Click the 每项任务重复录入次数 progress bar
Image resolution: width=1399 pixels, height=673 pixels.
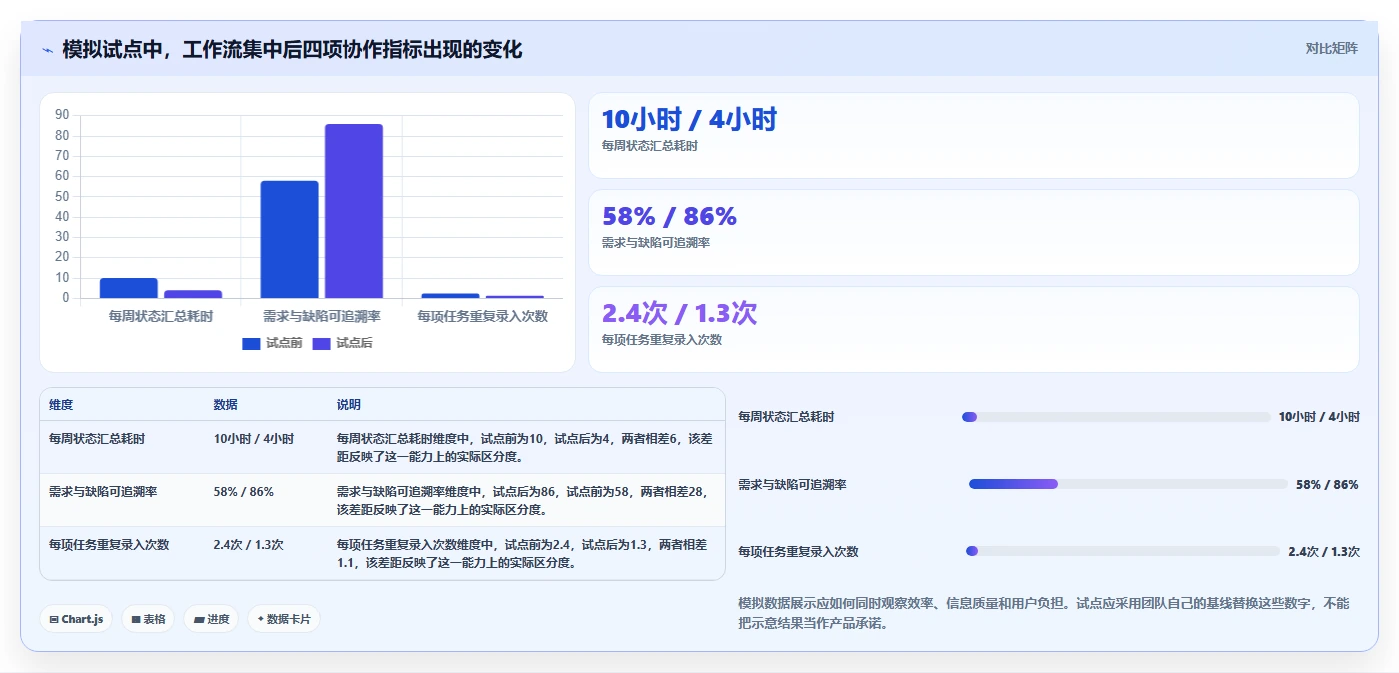point(1123,551)
